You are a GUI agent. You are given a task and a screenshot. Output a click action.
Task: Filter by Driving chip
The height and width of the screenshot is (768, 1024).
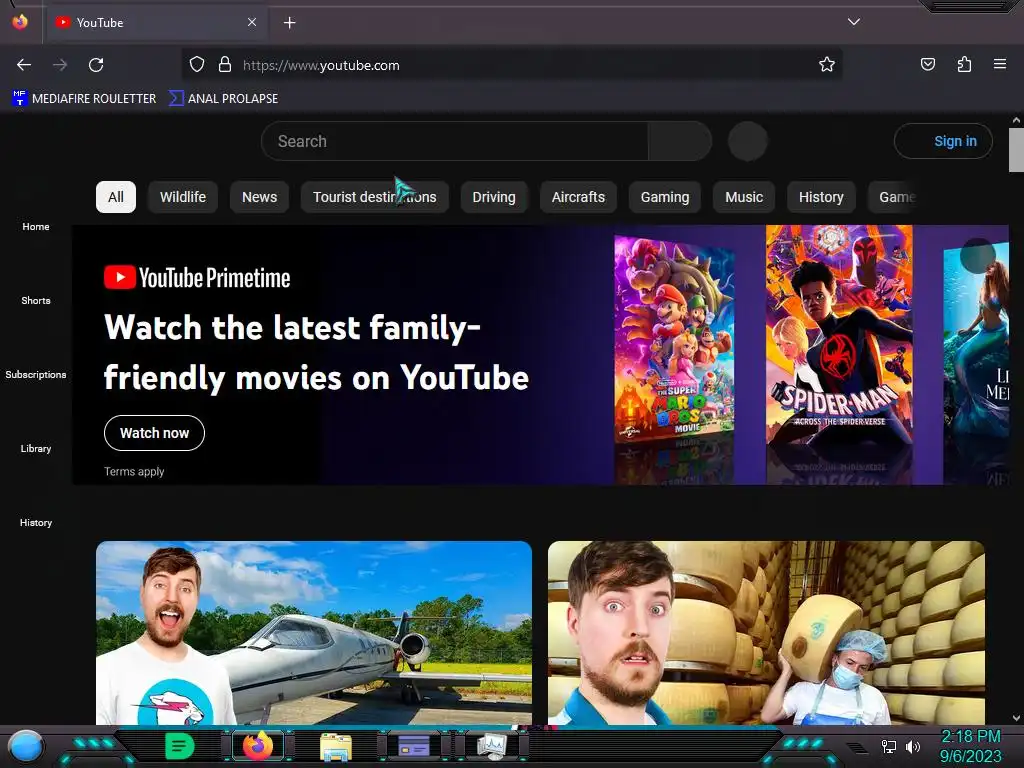(x=494, y=197)
